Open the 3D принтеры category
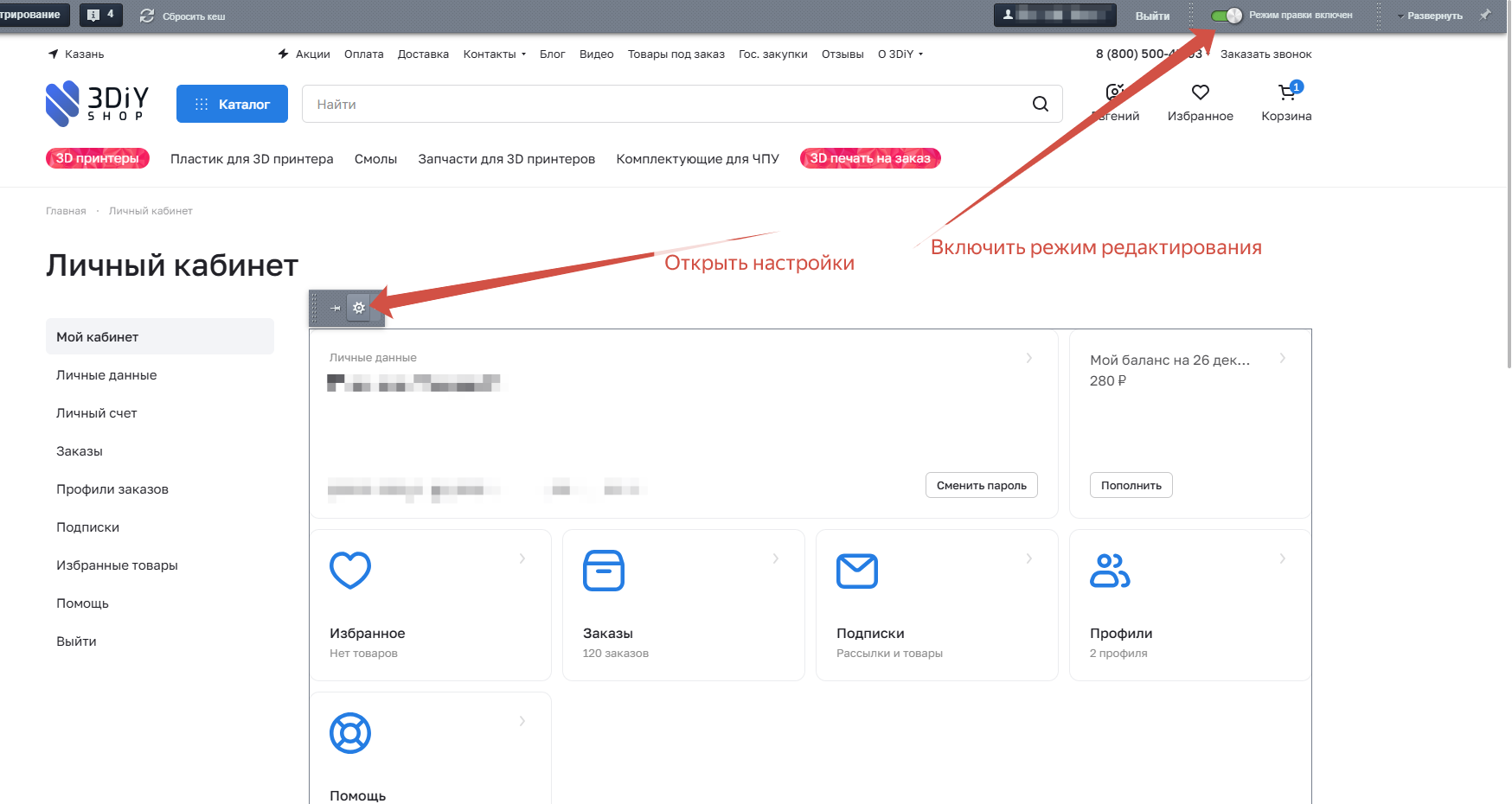The height and width of the screenshot is (804, 1512). click(98, 158)
